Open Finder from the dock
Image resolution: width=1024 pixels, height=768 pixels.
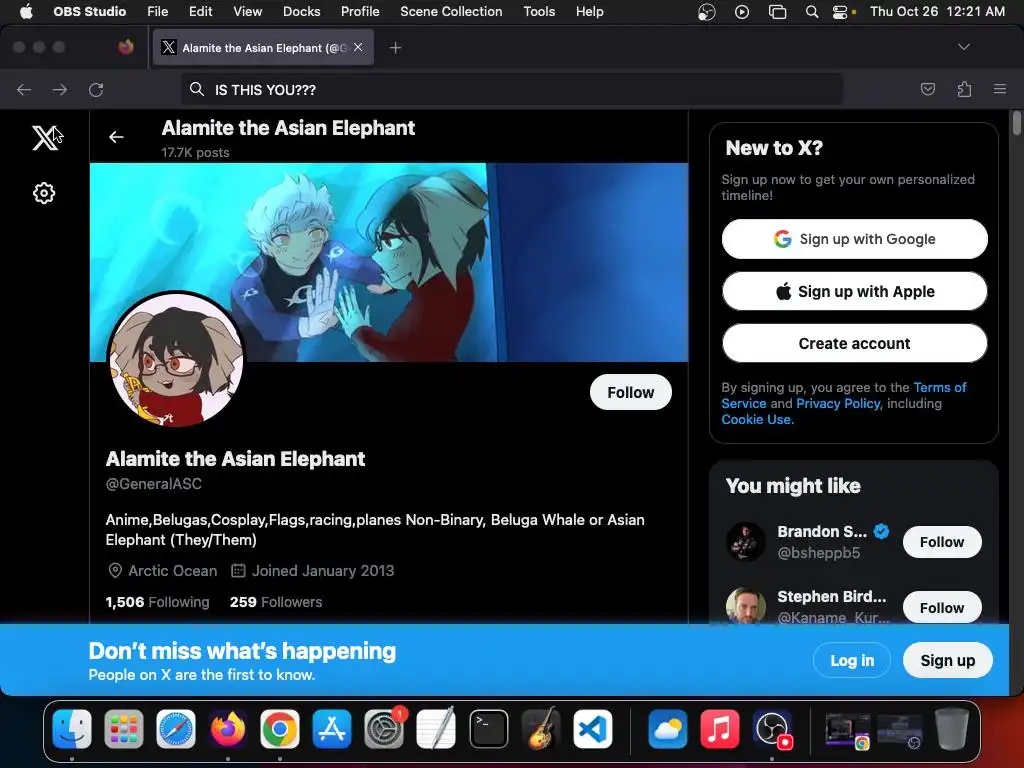[x=72, y=729]
